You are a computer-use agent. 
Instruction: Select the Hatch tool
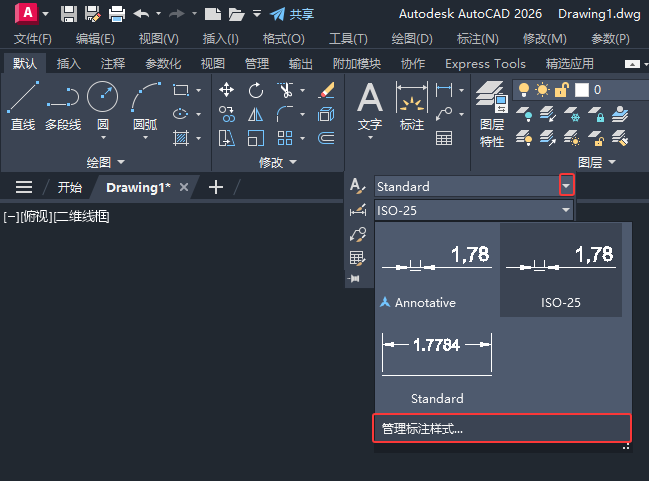click(181, 138)
